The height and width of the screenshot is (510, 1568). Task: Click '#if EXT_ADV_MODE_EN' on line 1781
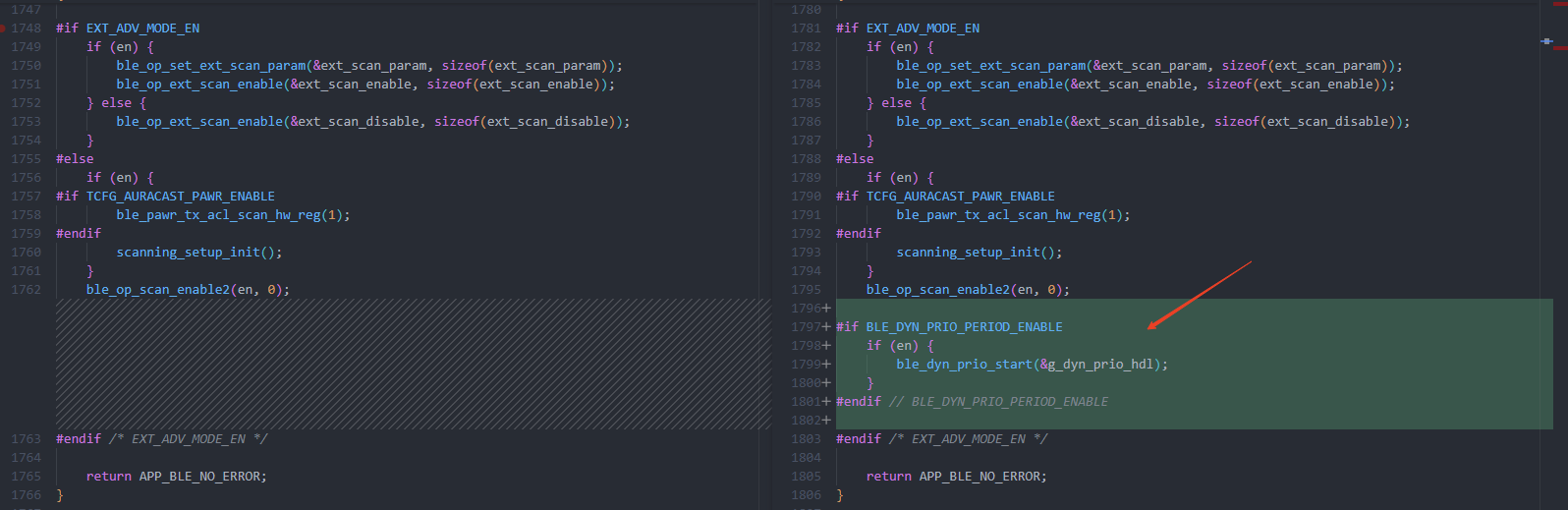pos(908,28)
